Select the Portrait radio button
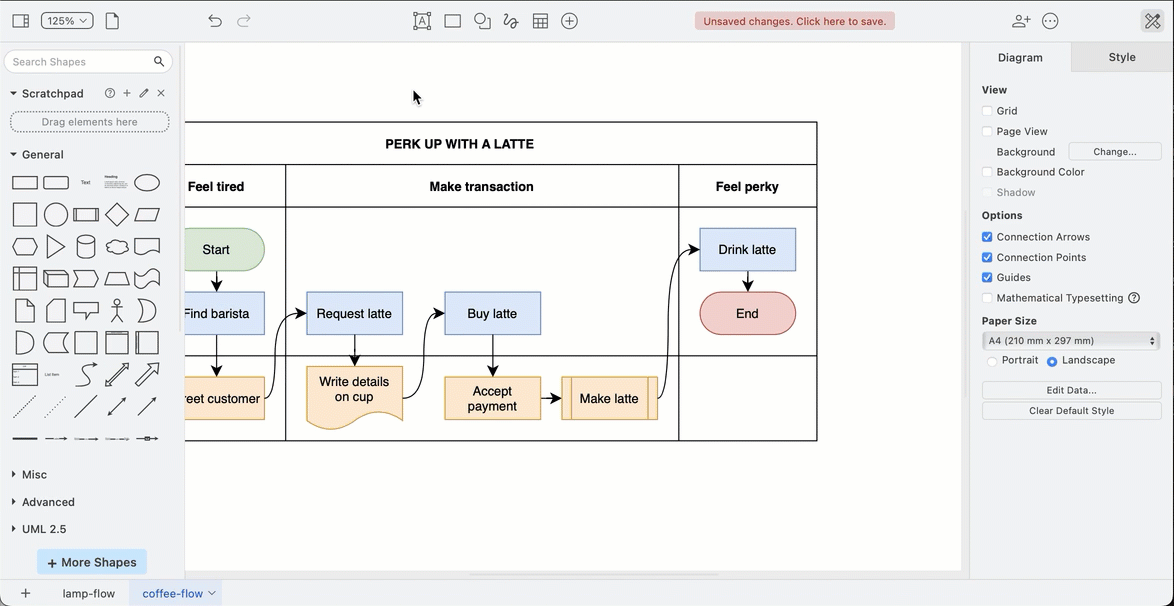1174x606 pixels. point(992,360)
